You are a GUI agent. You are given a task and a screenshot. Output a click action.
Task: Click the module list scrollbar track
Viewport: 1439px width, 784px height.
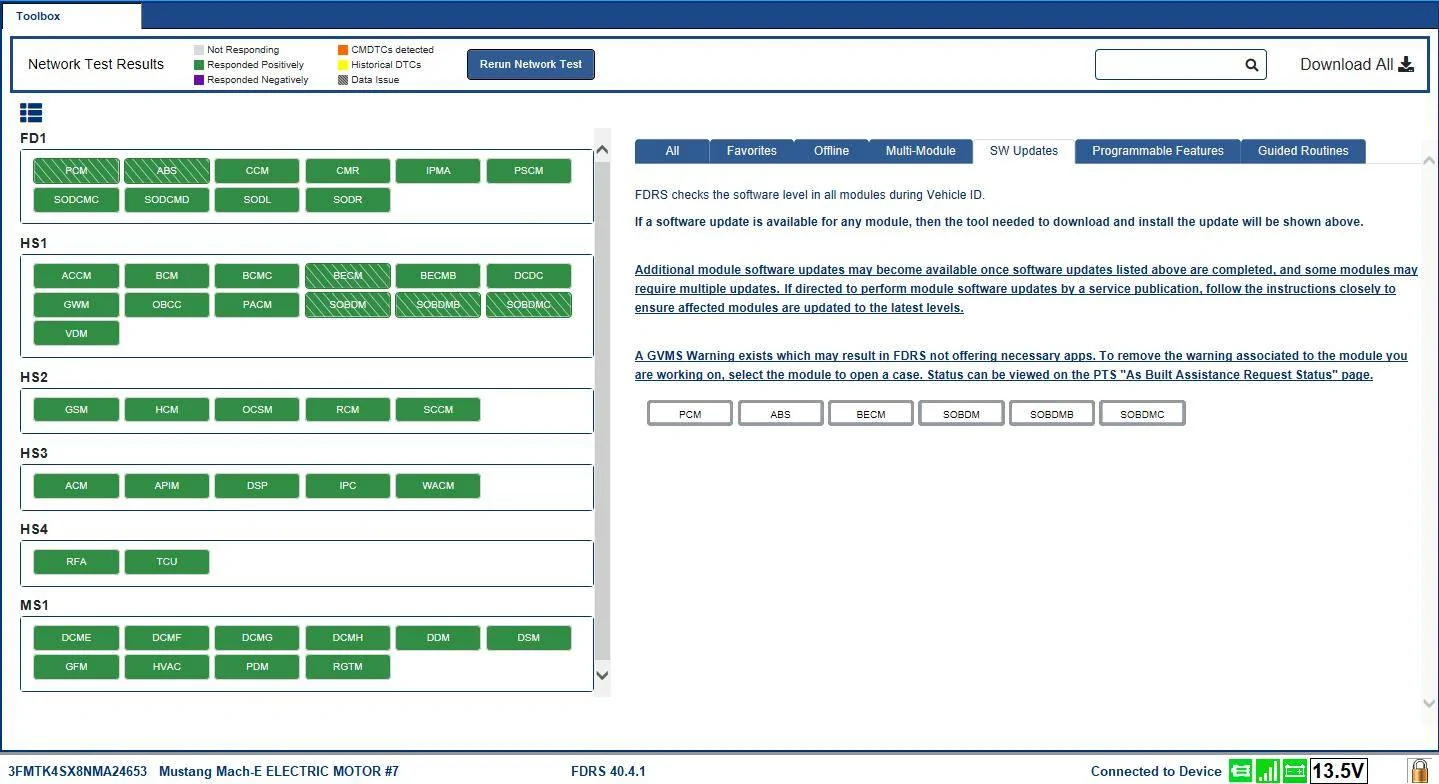(602, 412)
